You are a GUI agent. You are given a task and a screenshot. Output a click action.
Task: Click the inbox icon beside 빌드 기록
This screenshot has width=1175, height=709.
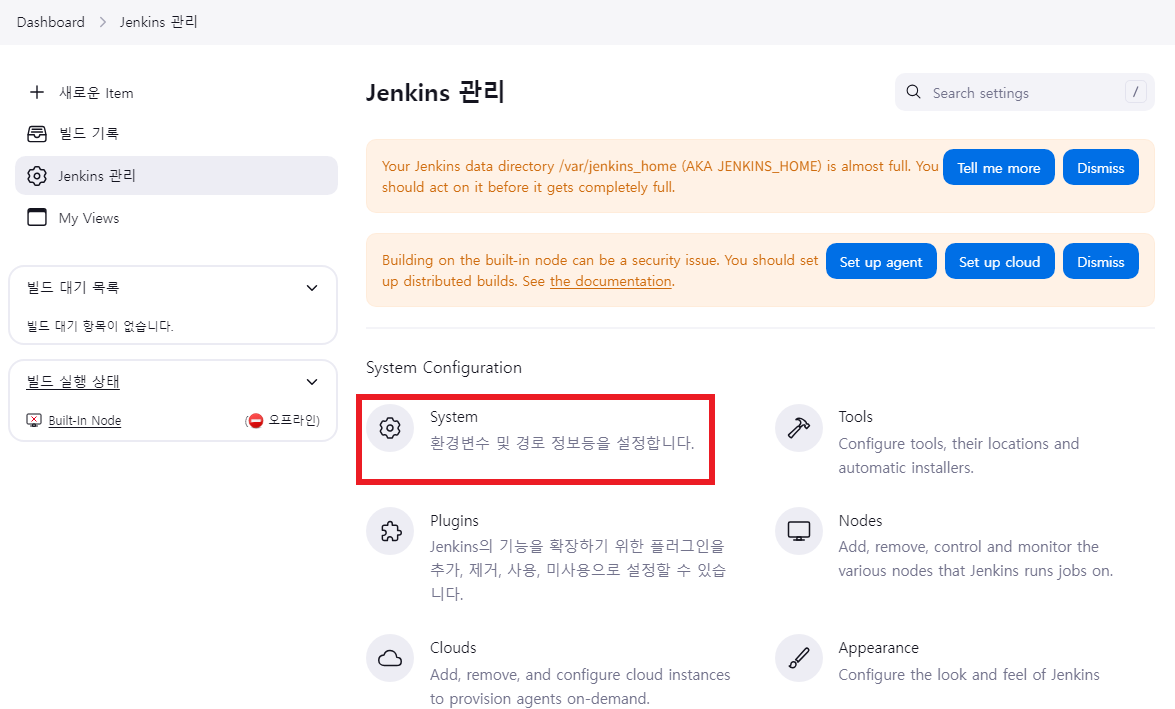(x=37, y=133)
